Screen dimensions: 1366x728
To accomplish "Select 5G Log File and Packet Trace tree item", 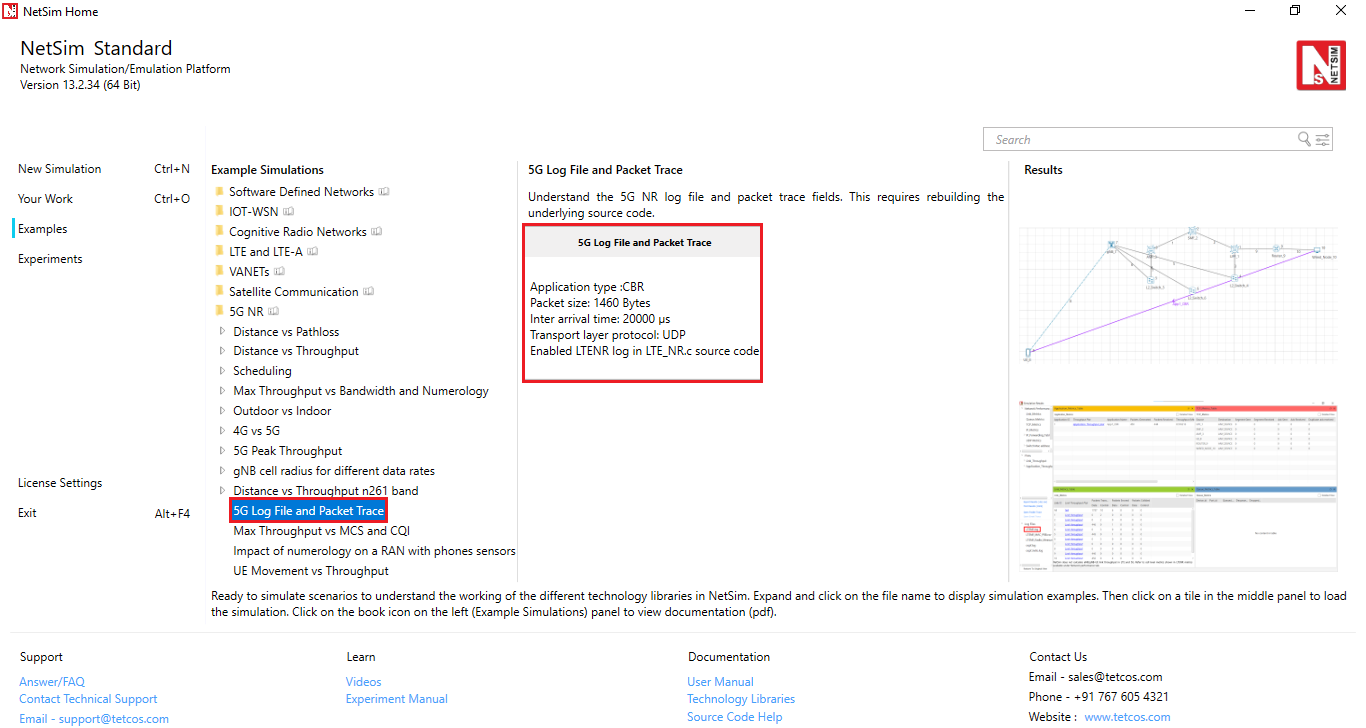I will 308,511.
